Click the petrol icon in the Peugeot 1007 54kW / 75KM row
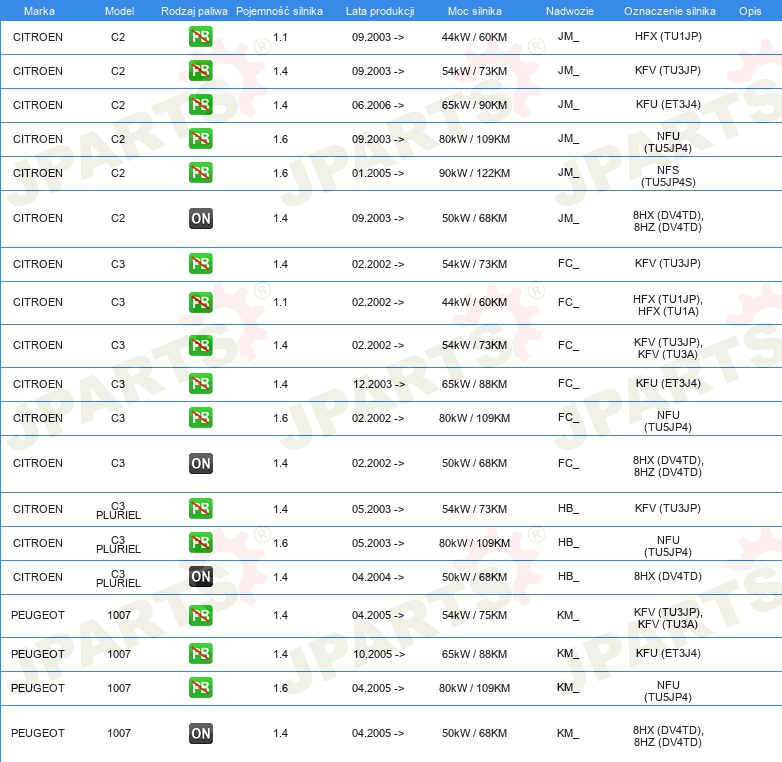 pos(200,615)
